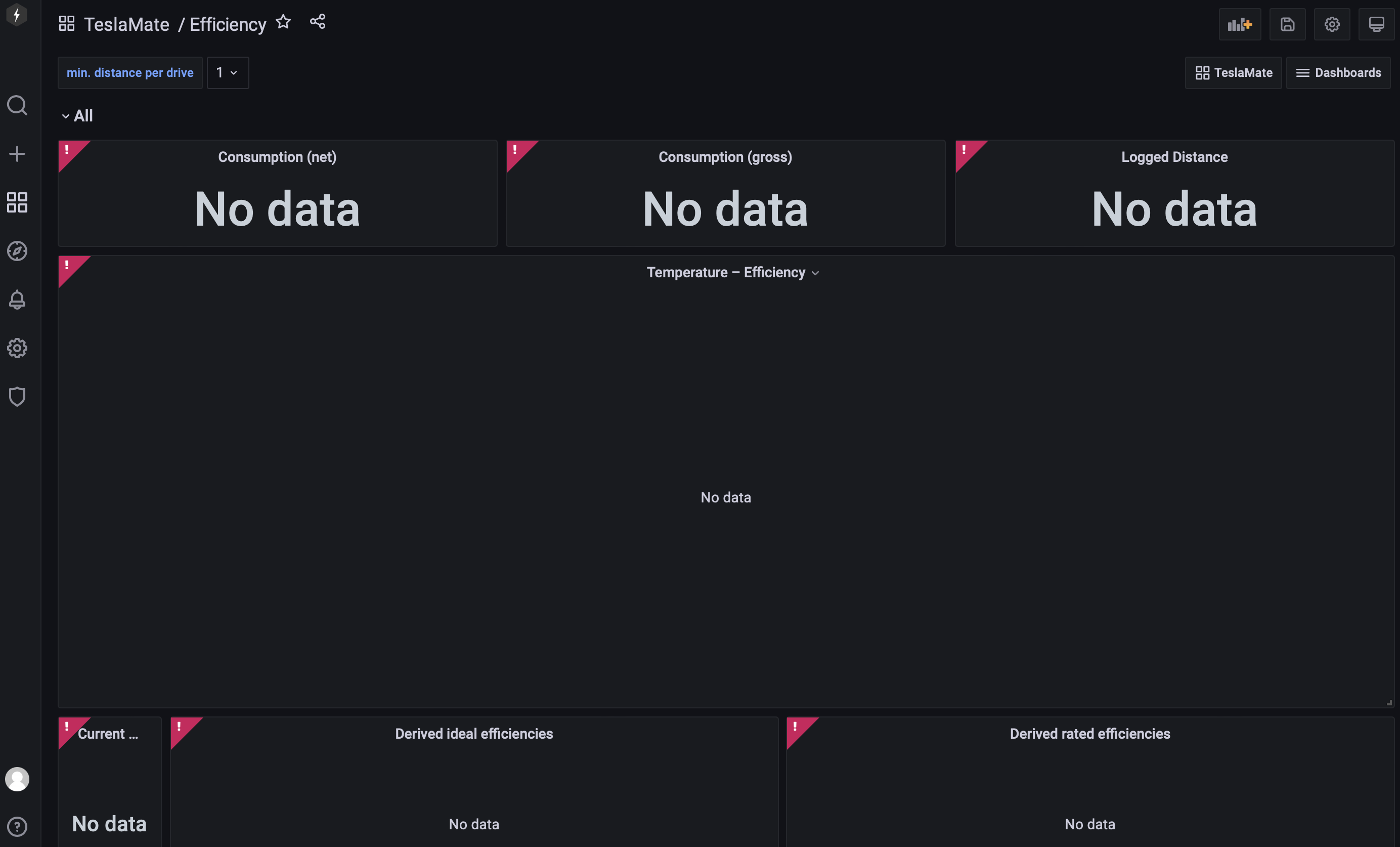Viewport: 1400px width, 847px height.
Task: Save dashboard using the floppy disk icon
Action: pyautogui.click(x=1288, y=24)
